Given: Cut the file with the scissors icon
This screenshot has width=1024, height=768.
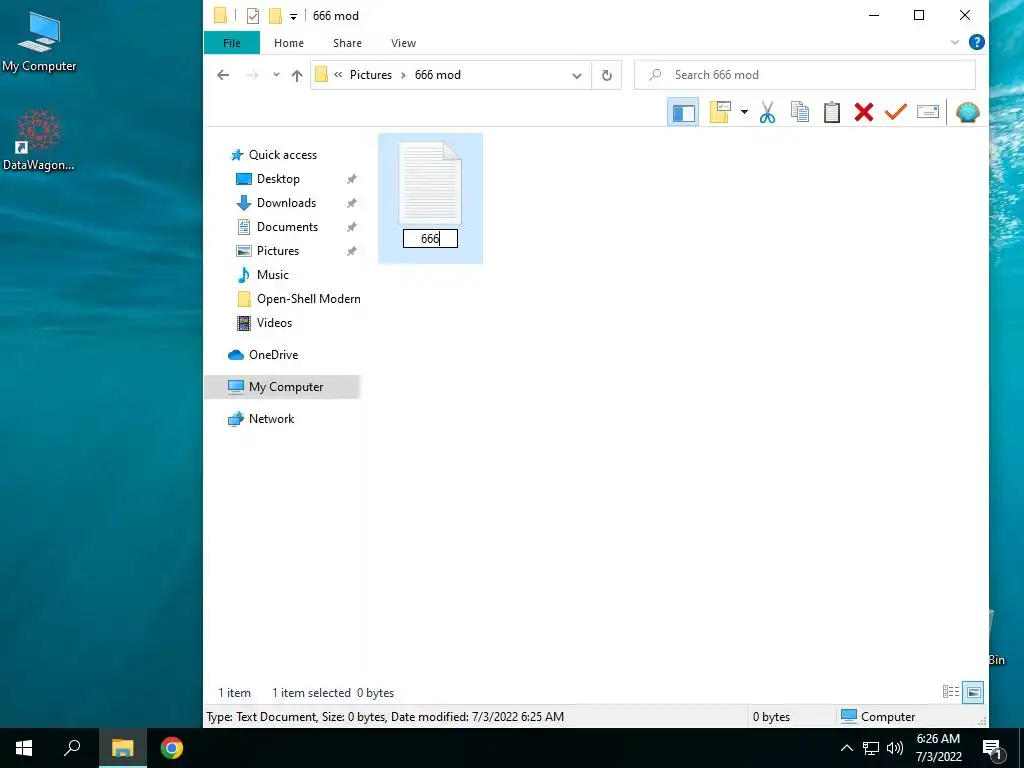Looking at the screenshot, I should pyautogui.click(x=767, y=112).
